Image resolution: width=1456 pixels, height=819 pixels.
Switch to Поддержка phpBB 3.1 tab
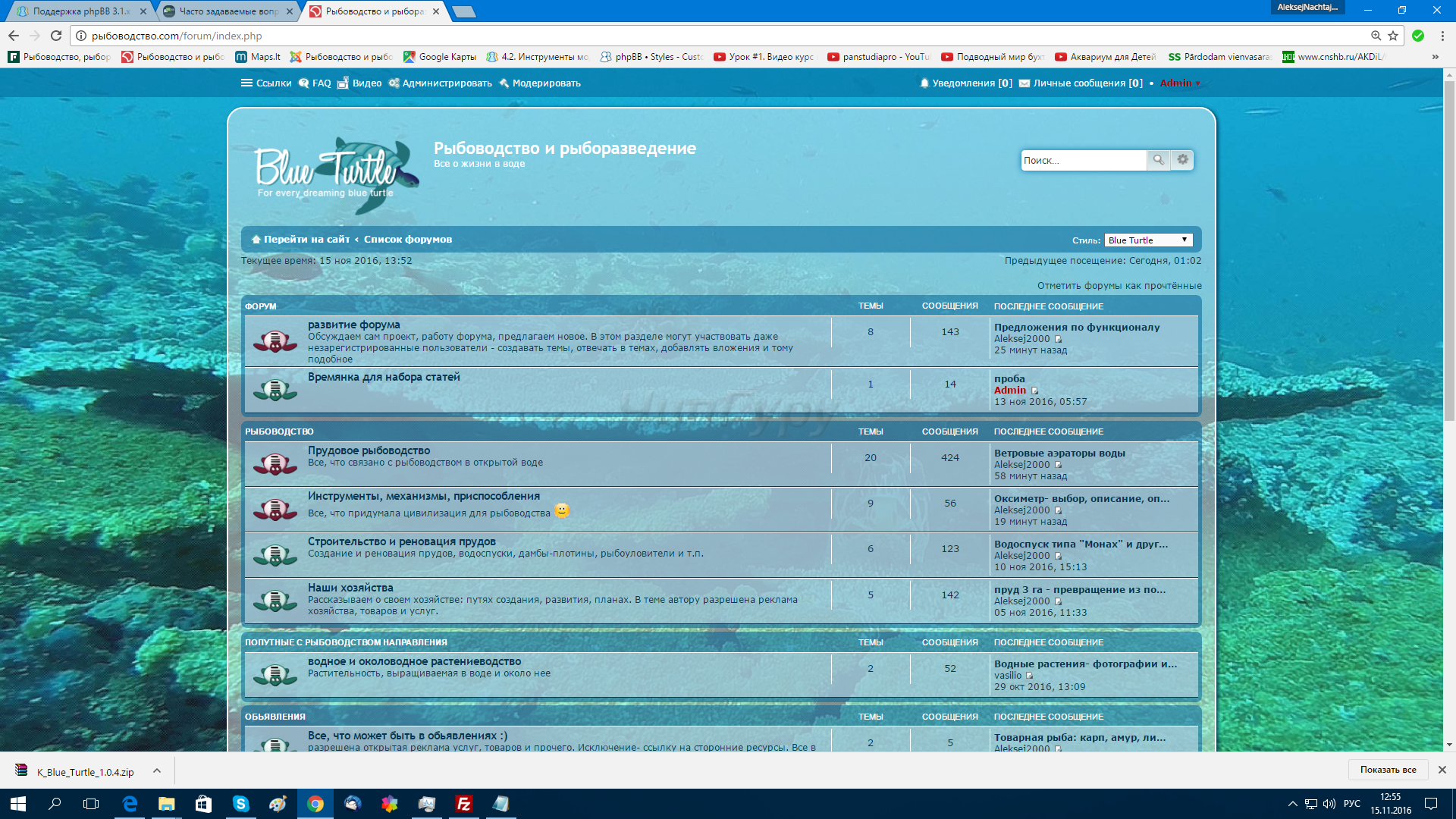pos(76,11)
